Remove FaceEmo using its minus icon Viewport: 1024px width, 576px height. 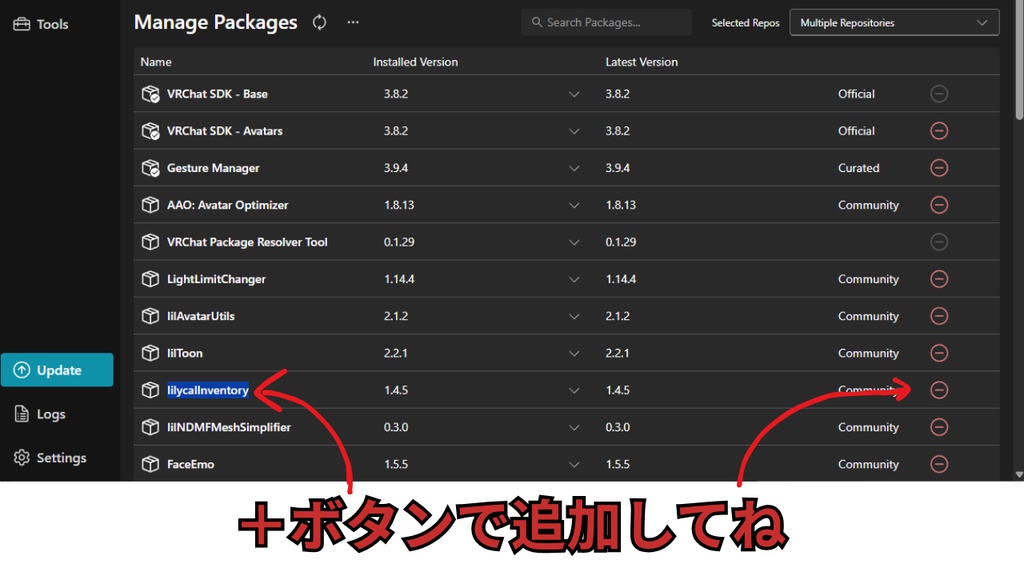click(939, 464)
